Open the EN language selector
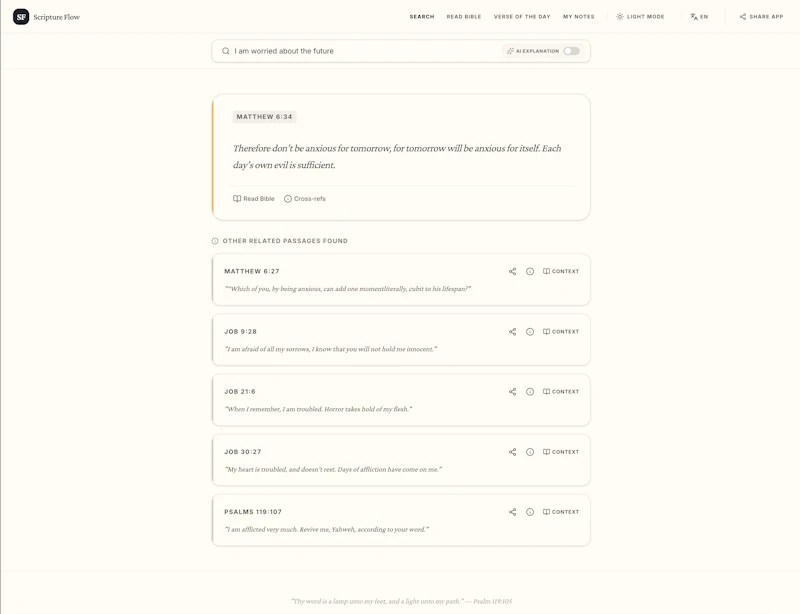Image resolution: width=800 pixels, height=614 pixels. (699, 17)
